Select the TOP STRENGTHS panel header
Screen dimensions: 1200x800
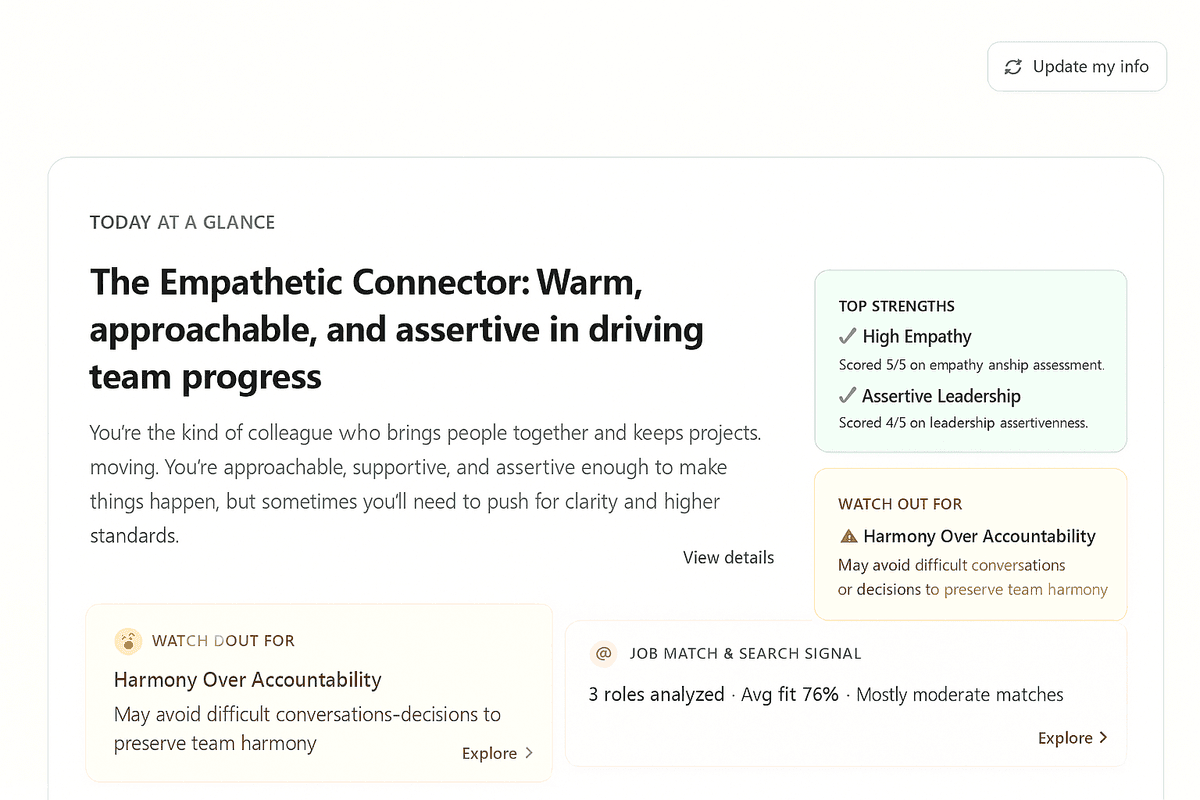896,306
